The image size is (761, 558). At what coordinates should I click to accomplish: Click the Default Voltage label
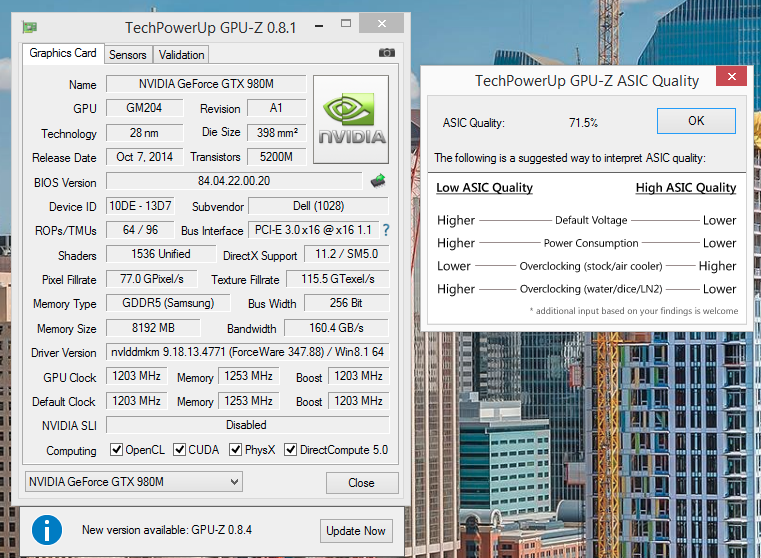(x=591, y=220)
